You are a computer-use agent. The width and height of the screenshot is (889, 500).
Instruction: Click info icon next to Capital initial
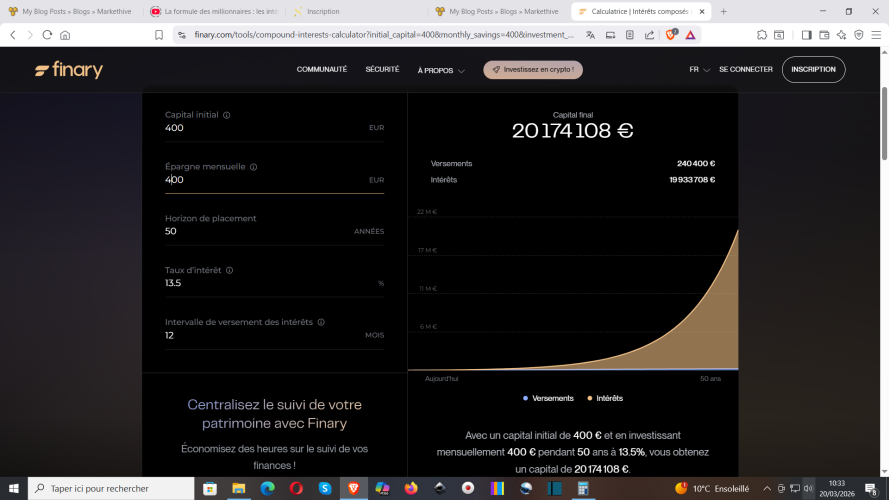coord(227,115)
